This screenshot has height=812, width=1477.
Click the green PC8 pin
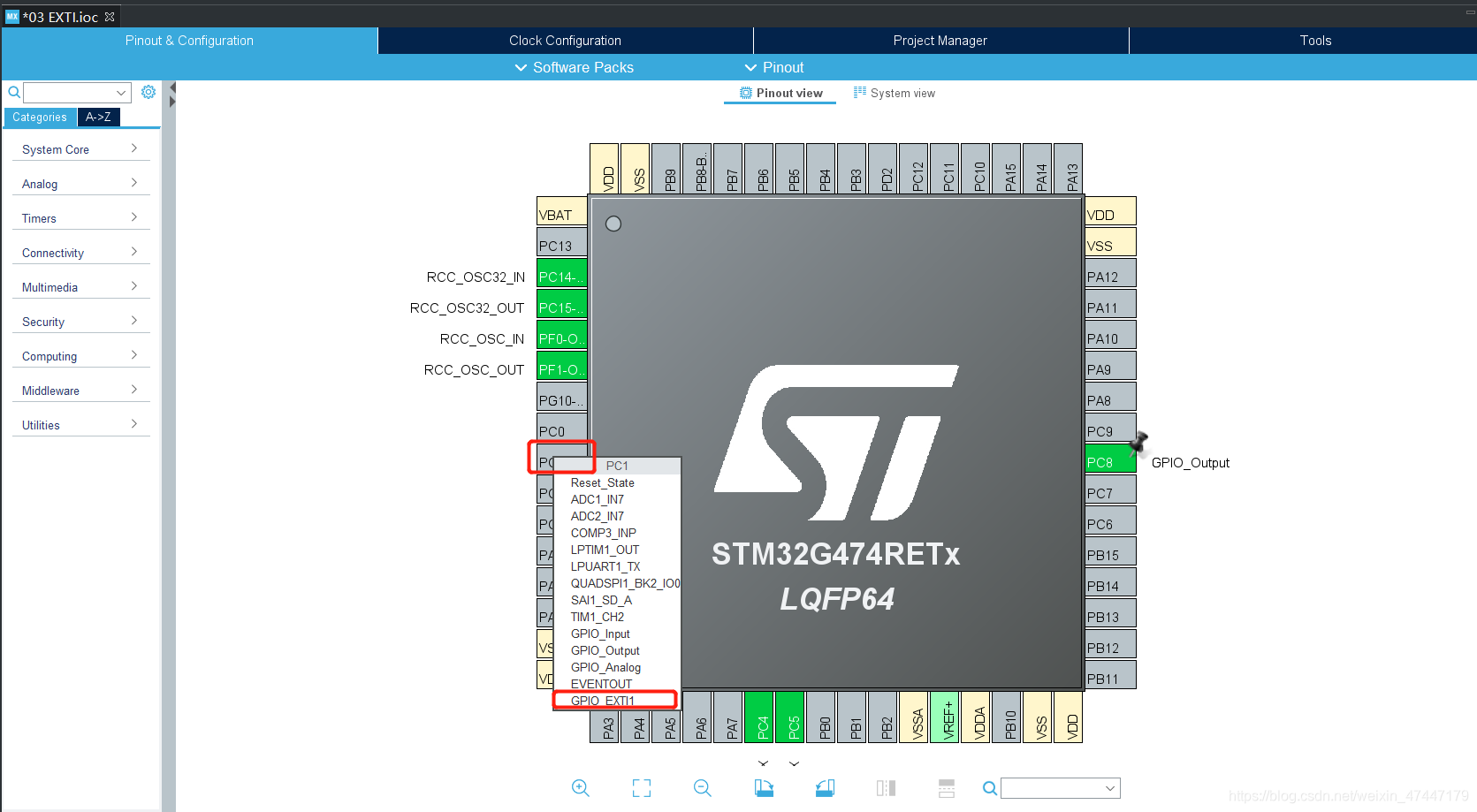(x=1110, y=459)
